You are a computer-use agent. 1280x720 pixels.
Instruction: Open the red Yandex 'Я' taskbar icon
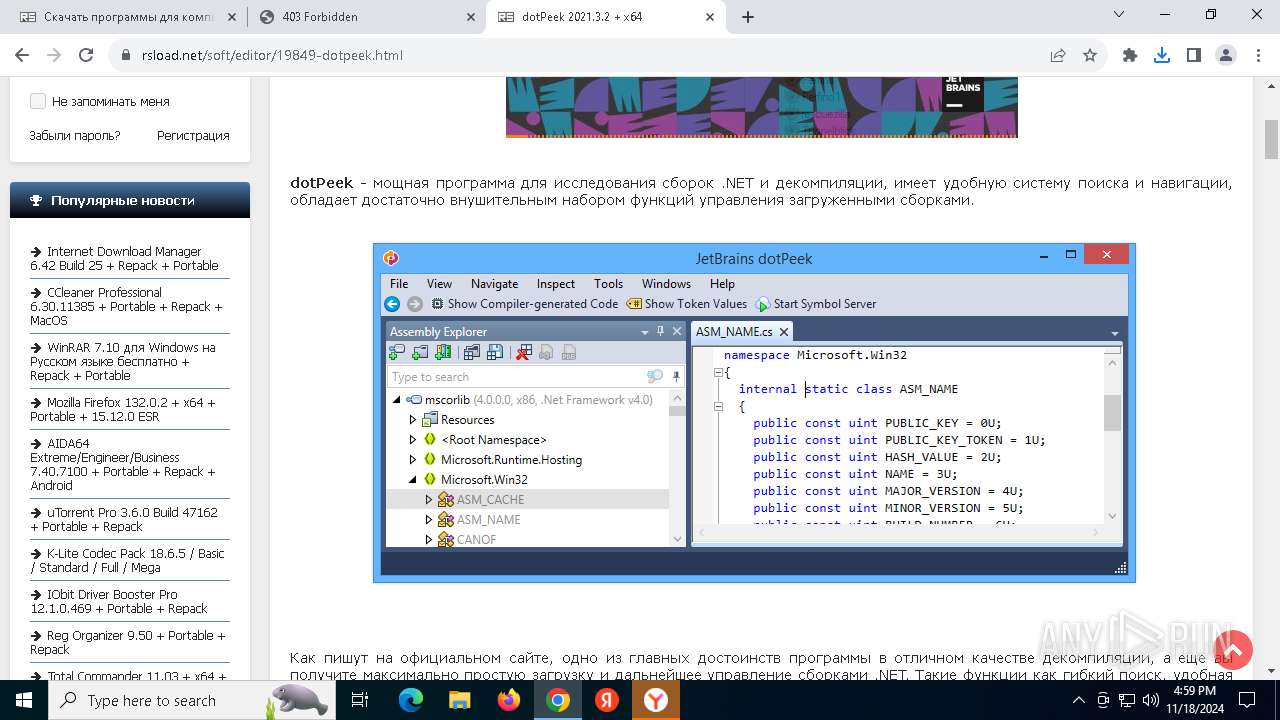607,700
